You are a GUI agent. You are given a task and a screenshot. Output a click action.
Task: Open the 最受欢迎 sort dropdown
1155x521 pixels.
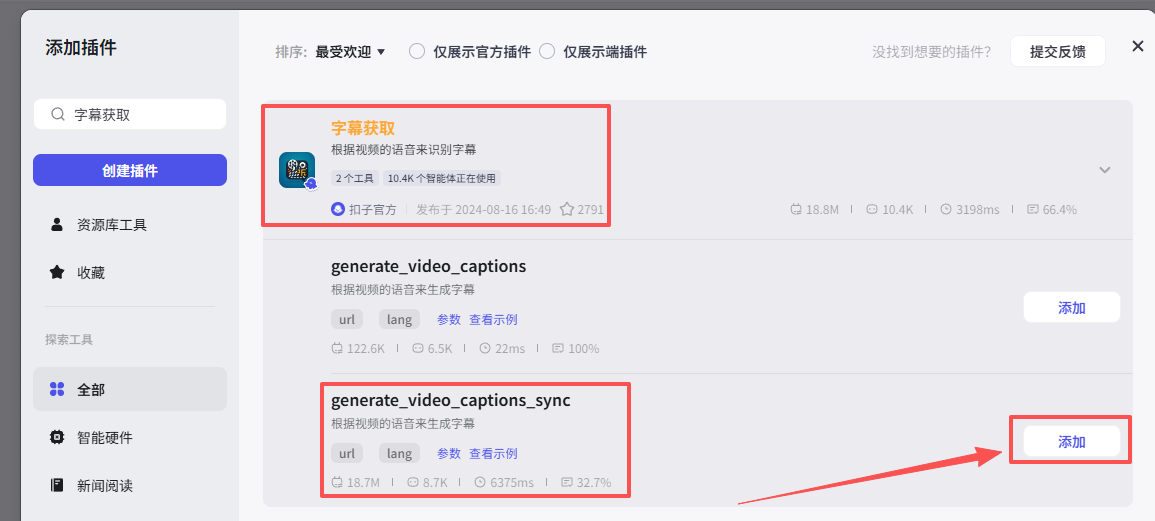[350, 52]
